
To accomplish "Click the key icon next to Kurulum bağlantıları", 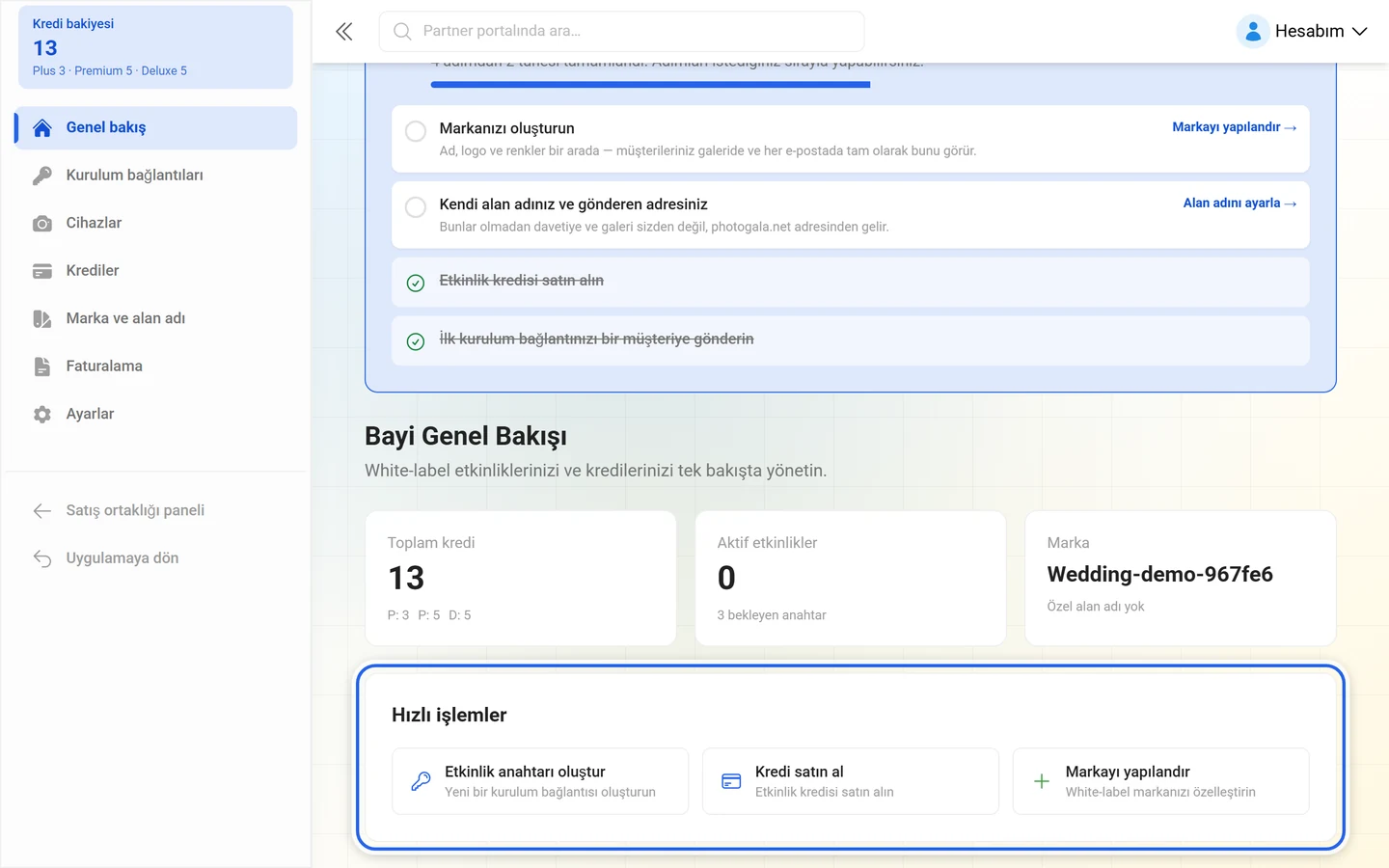I will coord(42,176).
